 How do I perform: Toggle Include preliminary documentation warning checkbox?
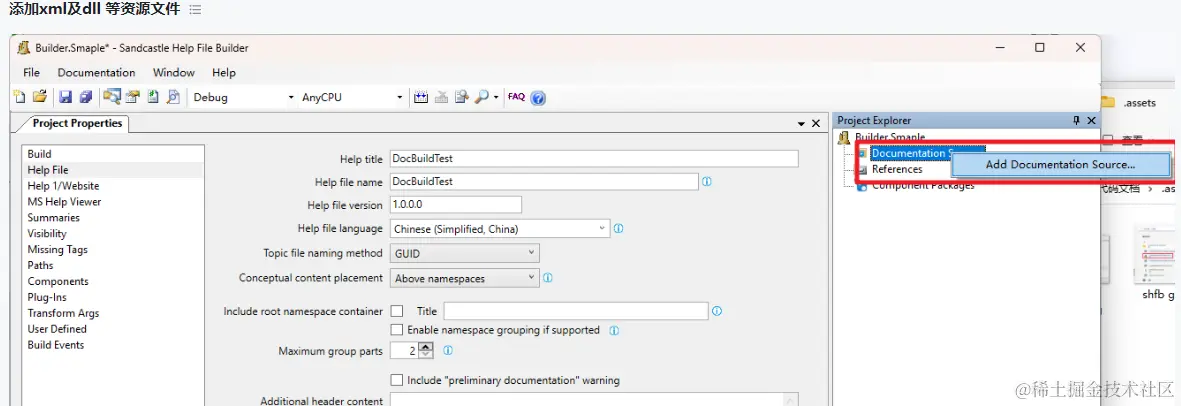point(397,380)
